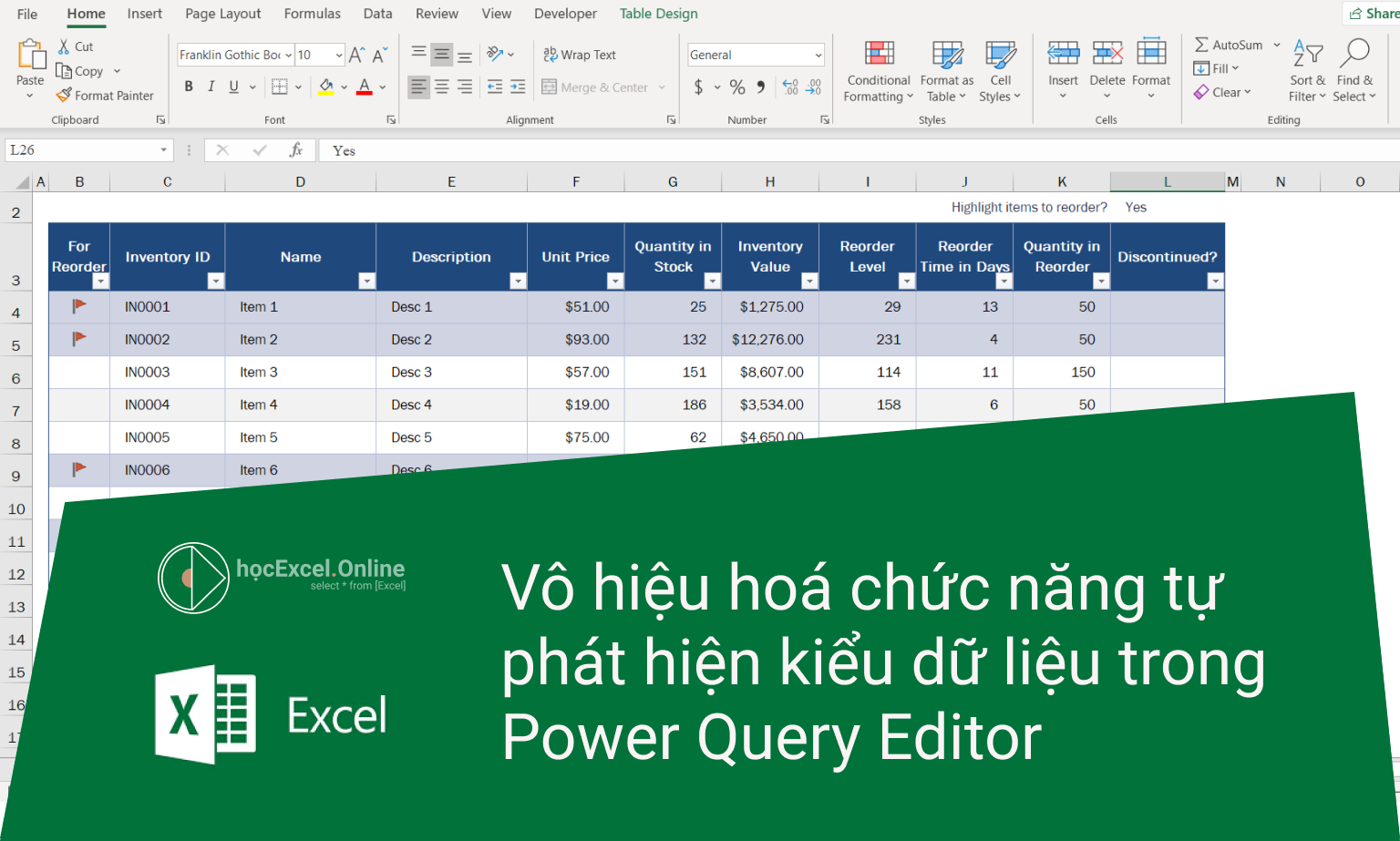Open the File tab
1400x841 pixels.
click(27, 14)
